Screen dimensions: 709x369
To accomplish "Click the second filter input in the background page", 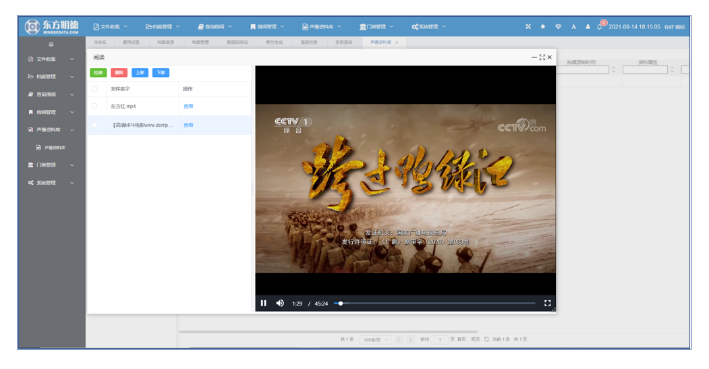I will pos(645,70).
